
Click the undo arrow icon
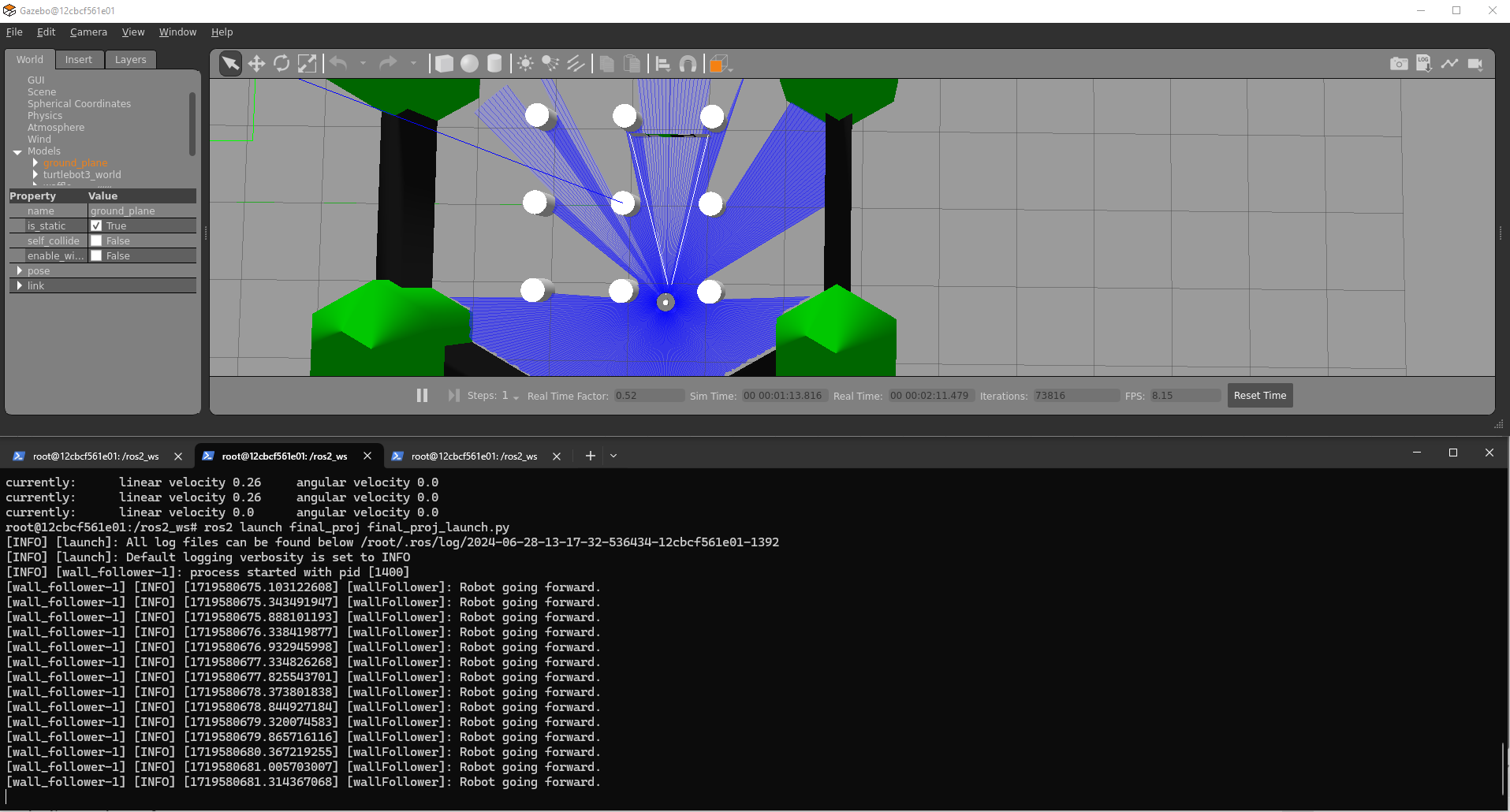(x=338, y=63)
